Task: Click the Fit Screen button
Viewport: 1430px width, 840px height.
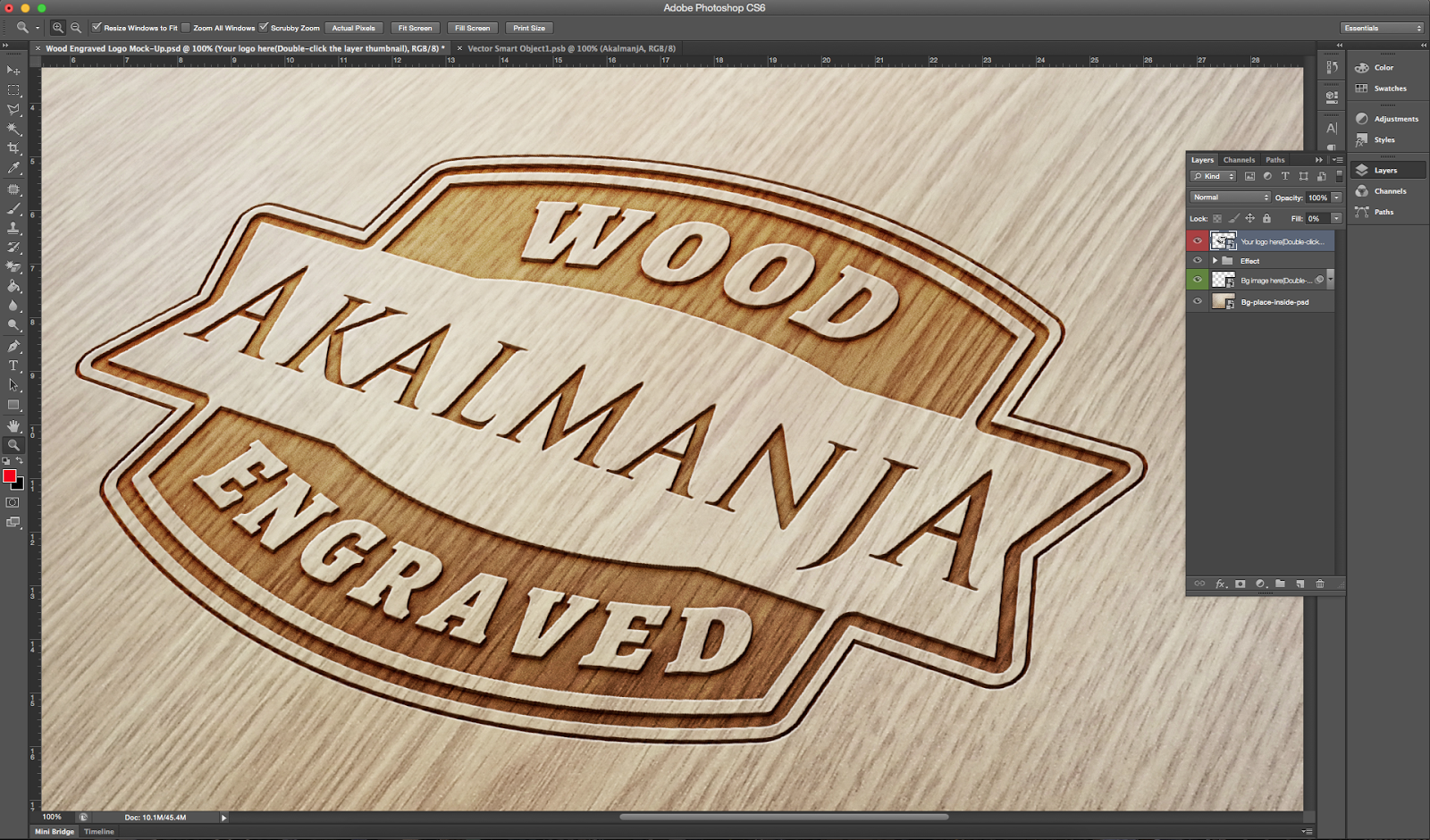Action: point(415,28)
